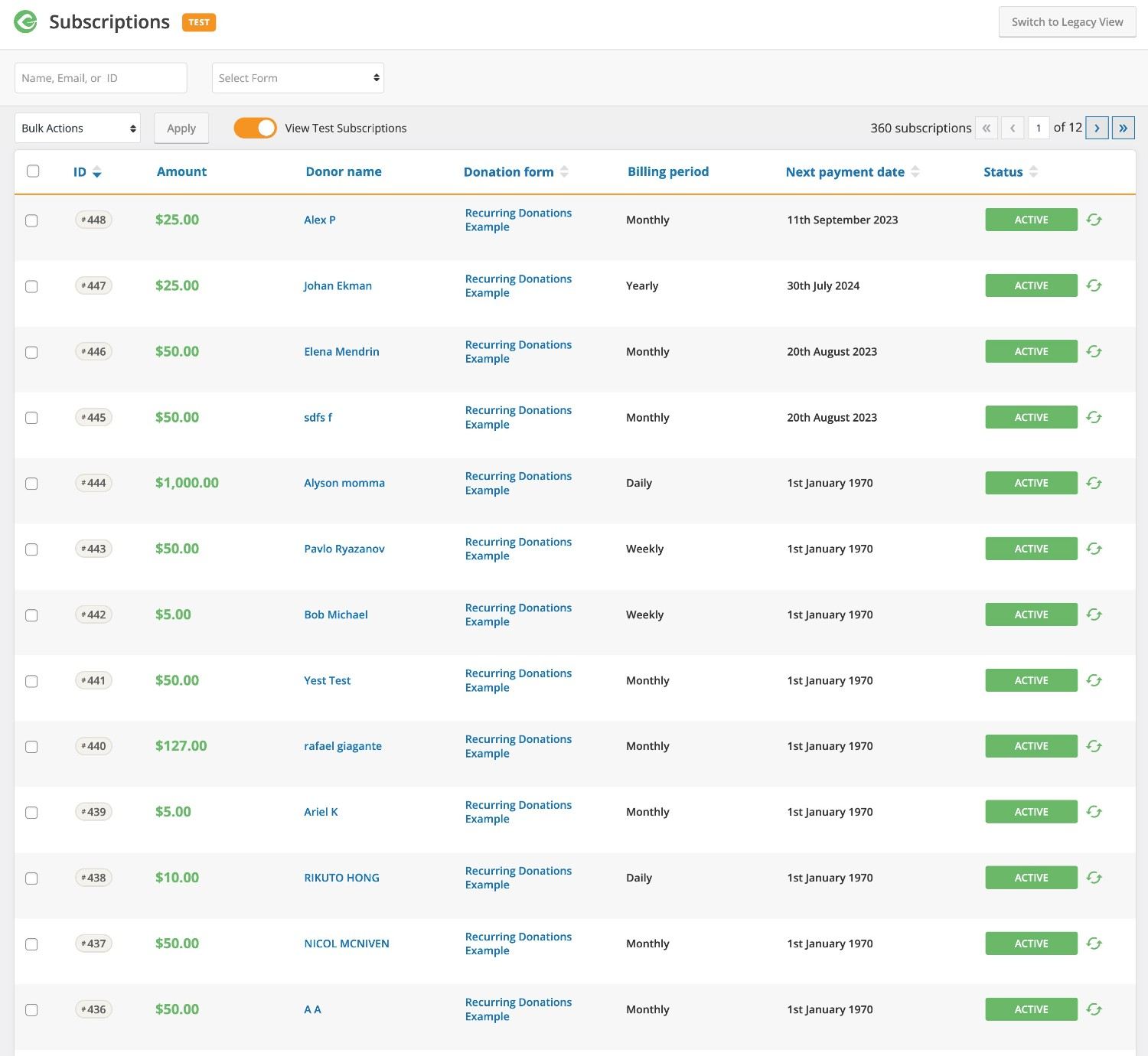This screenshot has width=1148, height=1056.
Task: Turn off View Test Subscriptions toggle
Action: click(255, 128)
